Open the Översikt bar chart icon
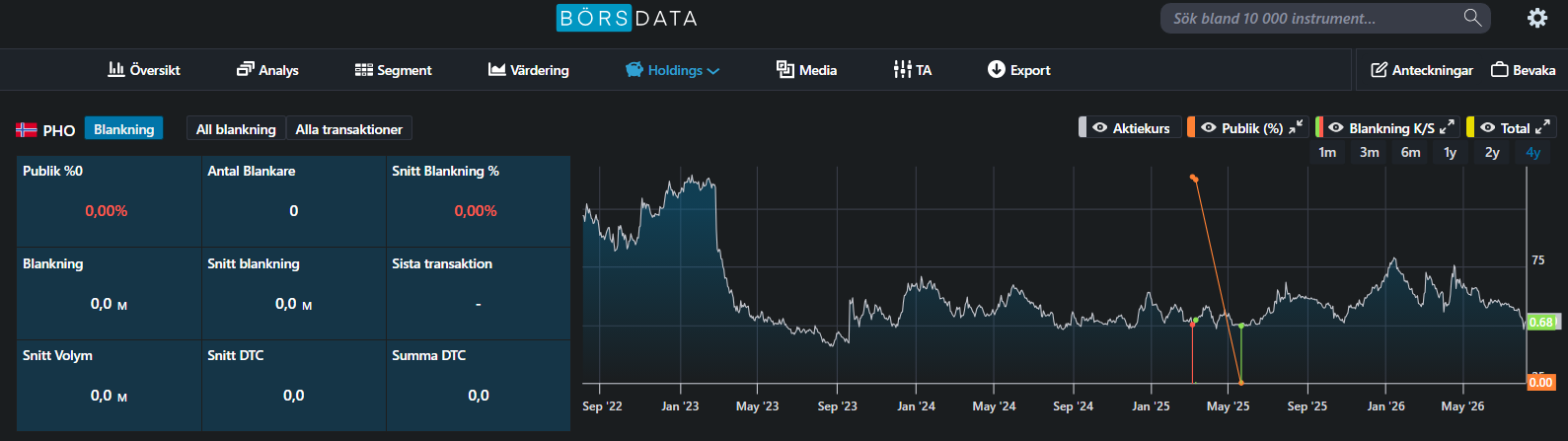 [116, 69]
